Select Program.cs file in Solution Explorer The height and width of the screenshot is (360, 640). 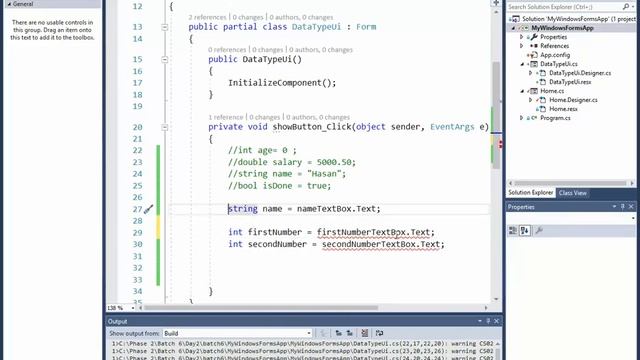tap(556, 118)
